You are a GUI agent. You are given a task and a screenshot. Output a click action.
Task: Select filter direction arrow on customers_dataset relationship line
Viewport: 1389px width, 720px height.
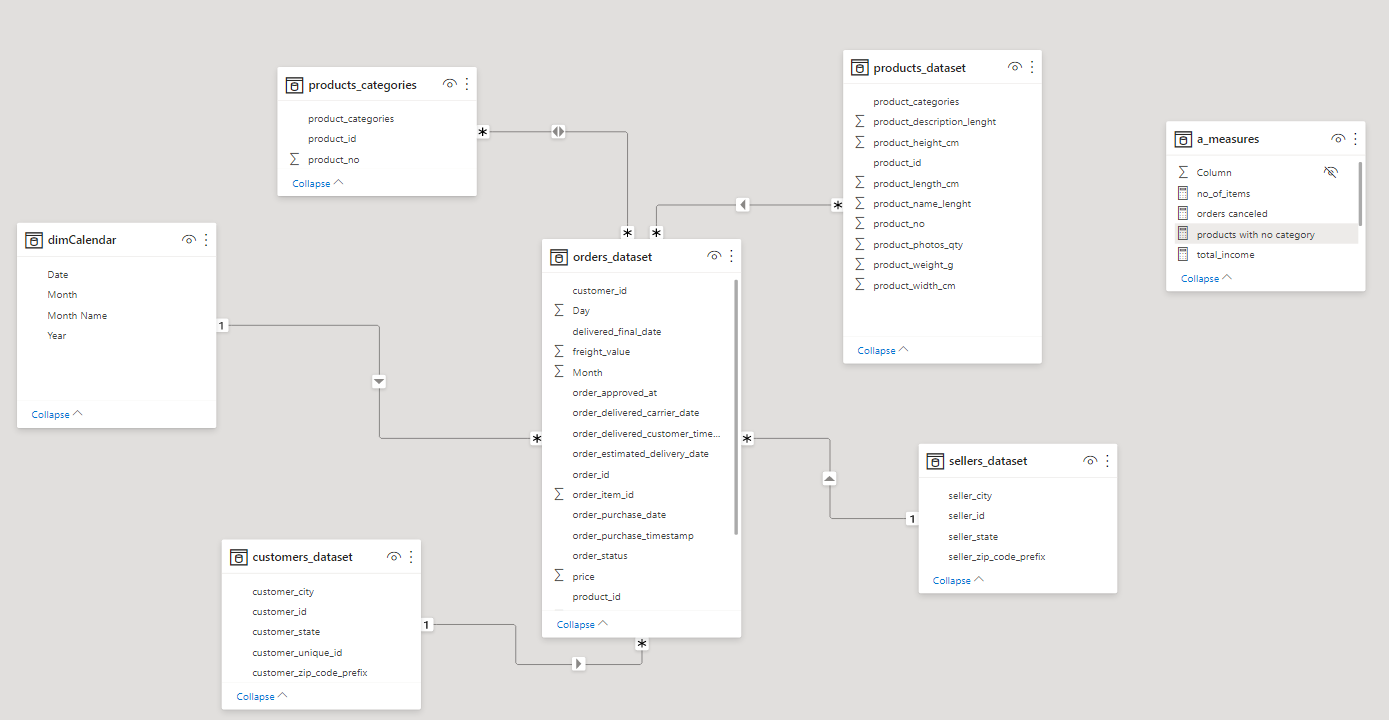(579, 663)
